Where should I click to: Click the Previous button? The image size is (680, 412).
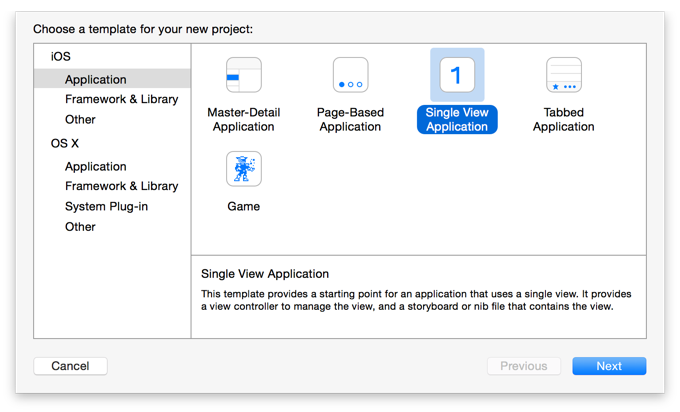coord(524,366)
